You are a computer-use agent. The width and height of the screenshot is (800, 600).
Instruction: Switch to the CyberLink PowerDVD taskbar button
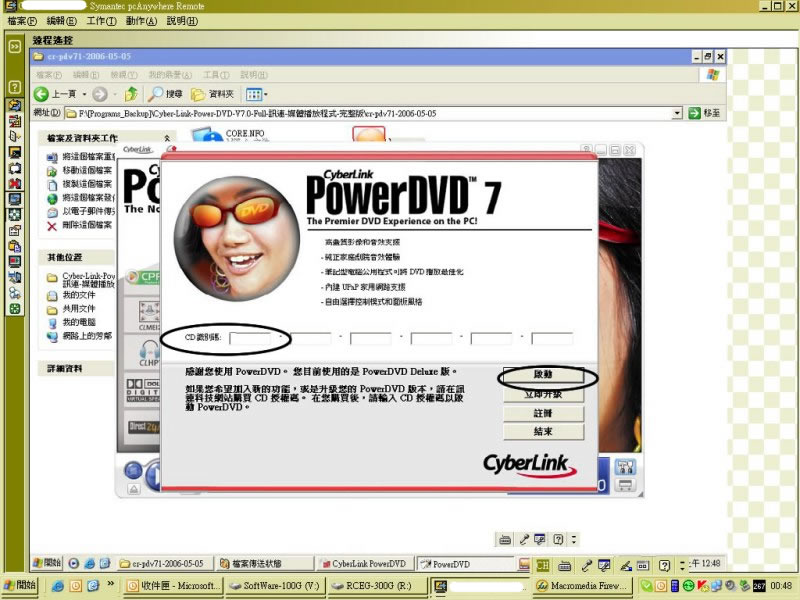coord(364,564)
